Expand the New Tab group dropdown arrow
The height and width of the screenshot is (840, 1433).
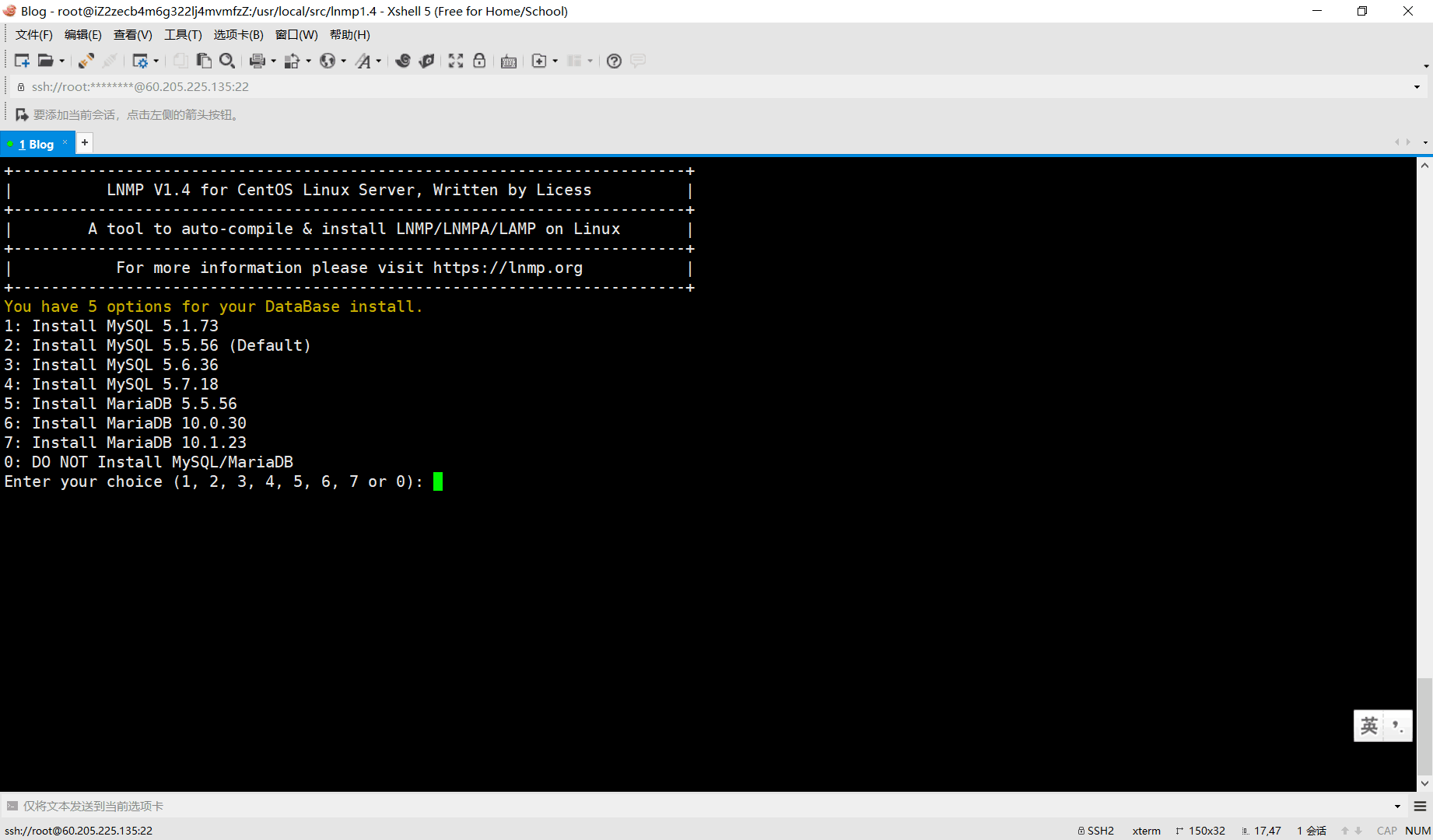pyautogui.click(x=555, y=61)
